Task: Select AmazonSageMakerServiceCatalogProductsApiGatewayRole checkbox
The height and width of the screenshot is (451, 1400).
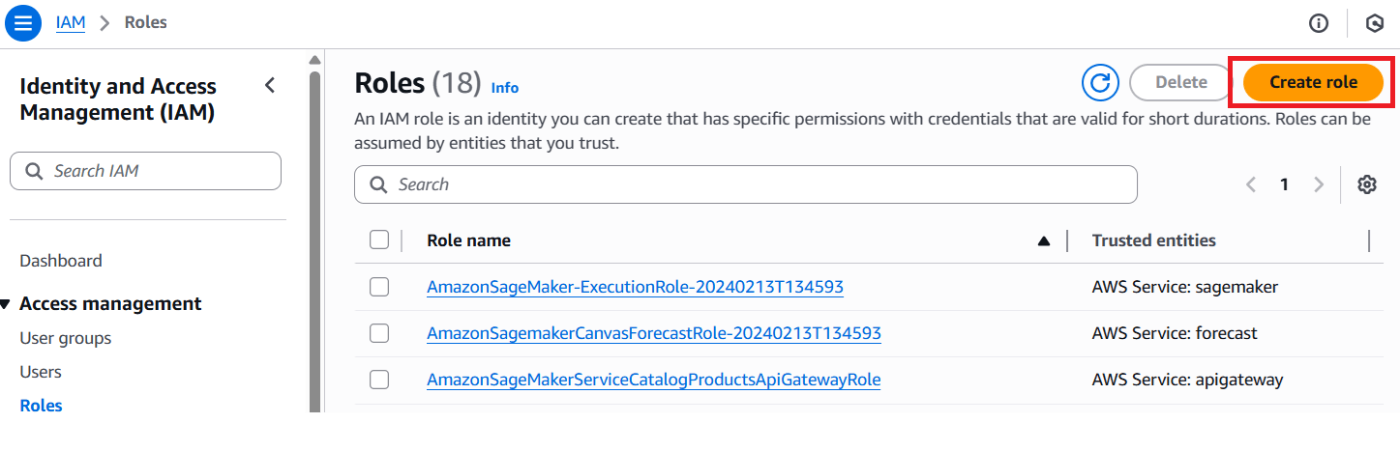Action: [379, 380]
